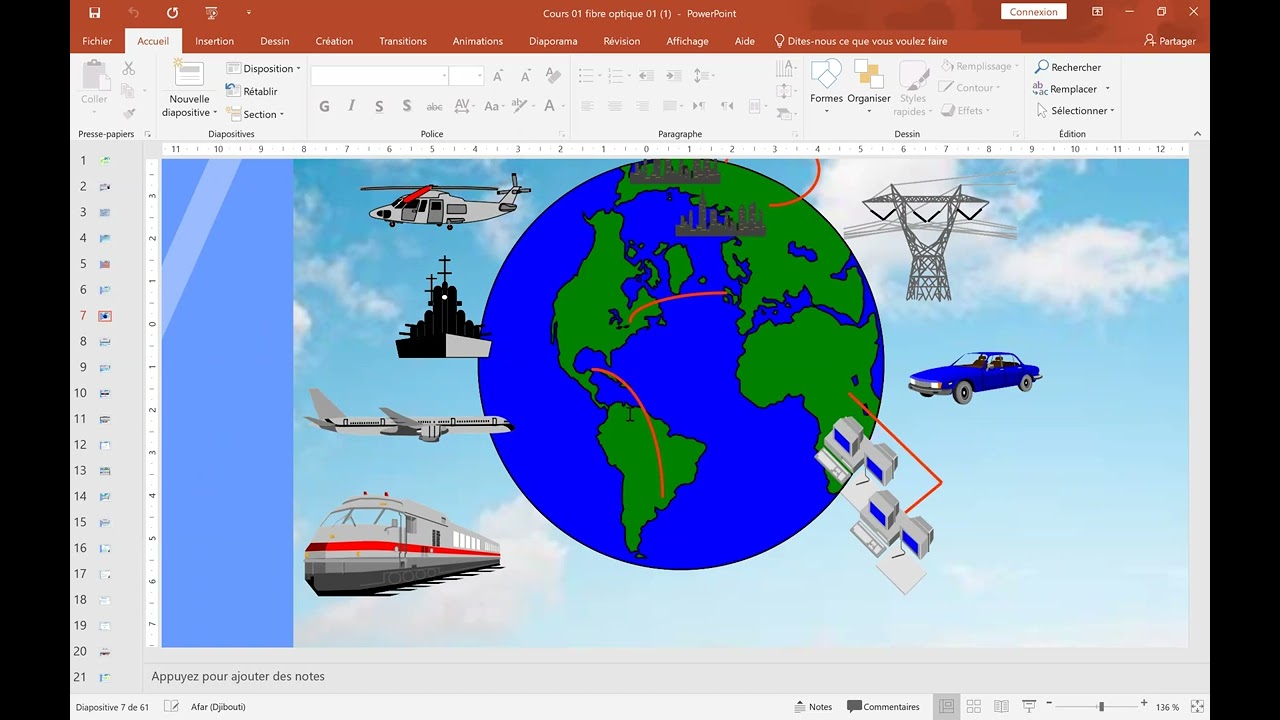This screenshot has width=1280, height=720.
Task: Click the Connexion sign-in button
Action: coord(1033,12)
